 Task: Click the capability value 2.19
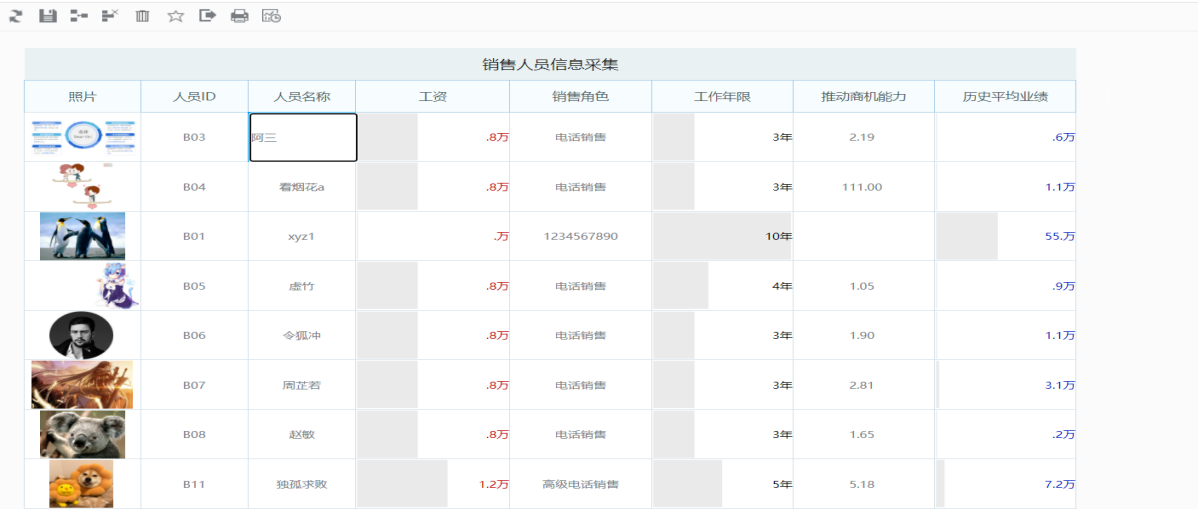(862, 138)
